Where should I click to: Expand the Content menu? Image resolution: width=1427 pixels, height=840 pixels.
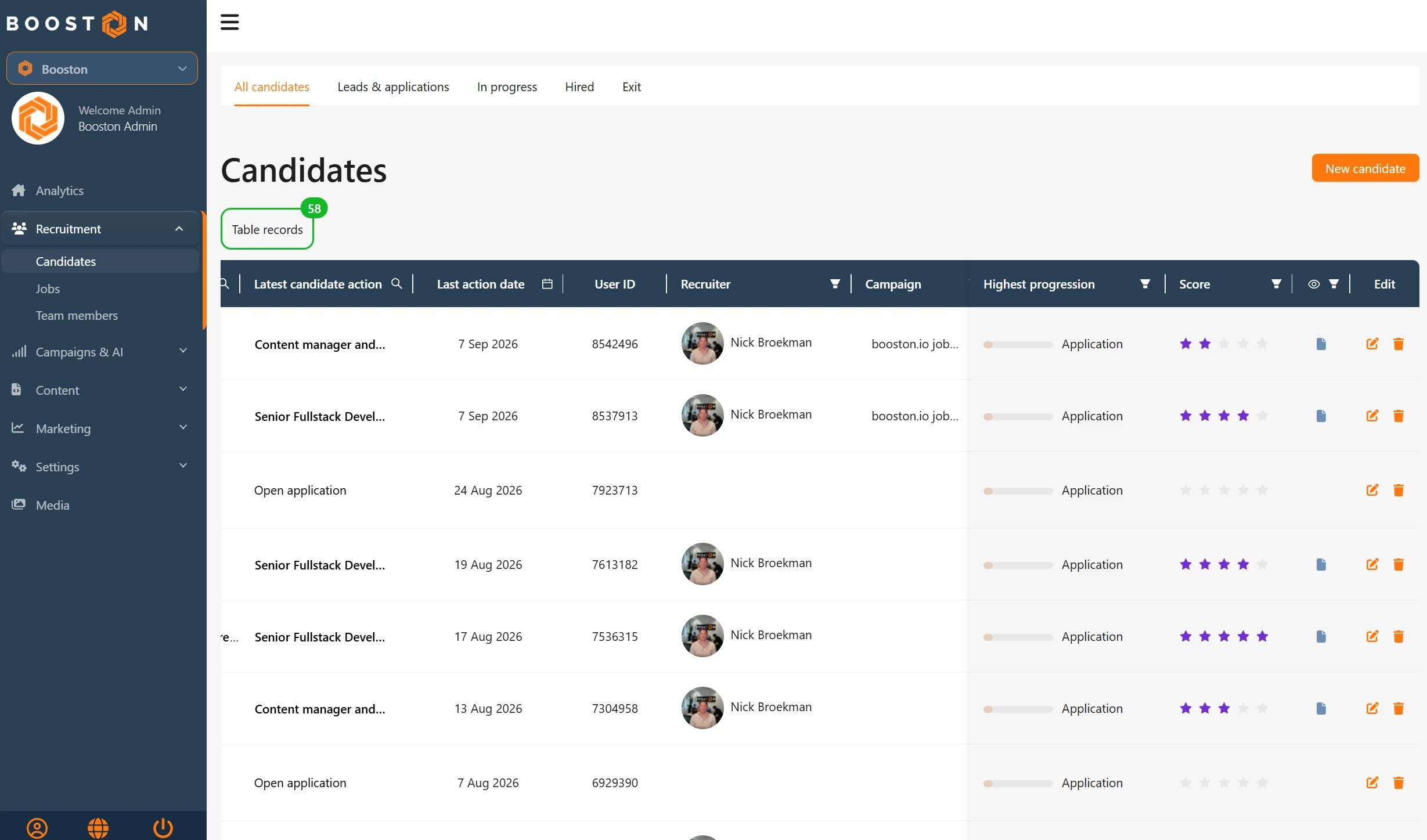tap(101, 390)
